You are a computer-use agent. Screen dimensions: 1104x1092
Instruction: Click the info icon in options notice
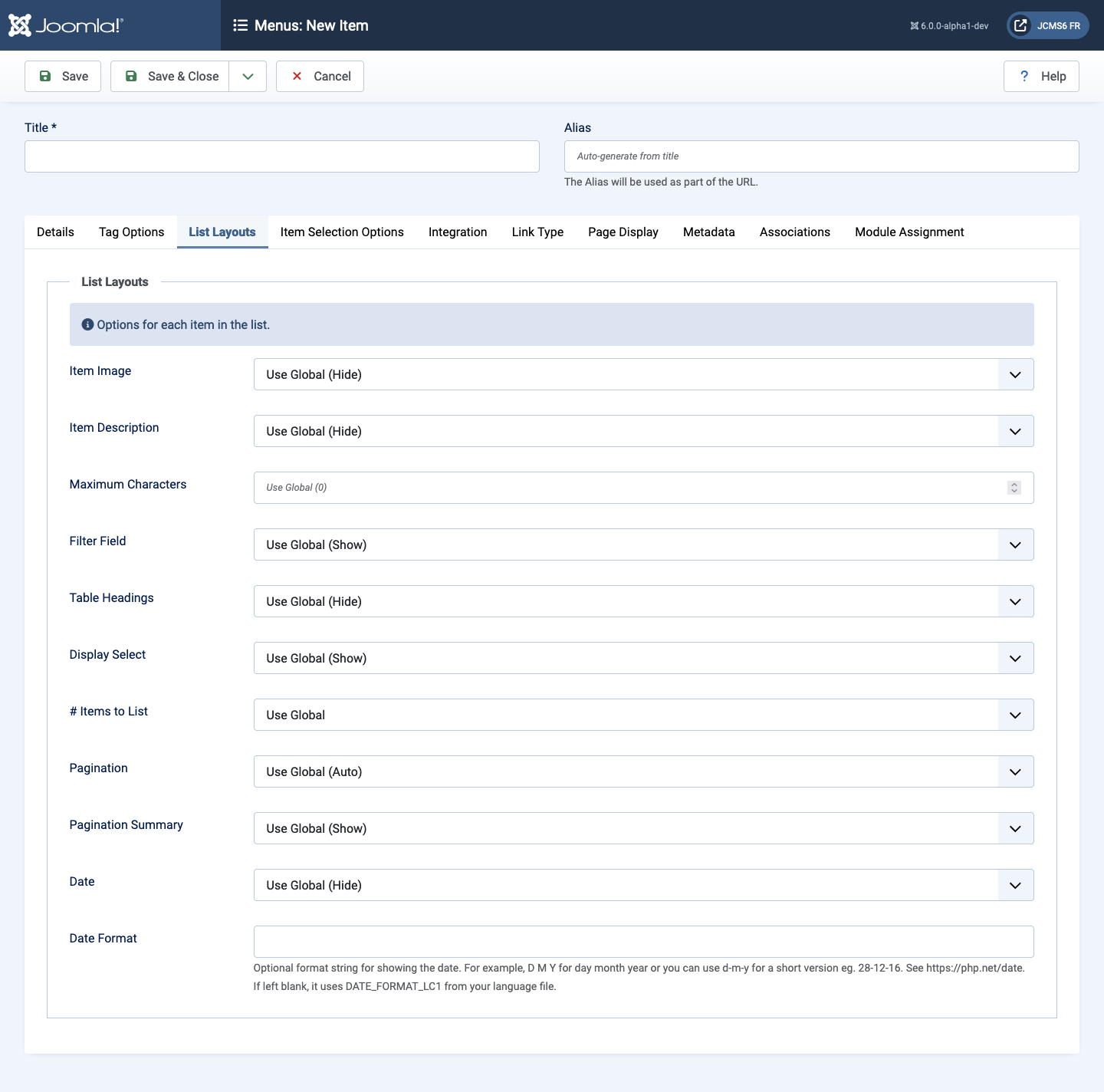[x=87, y=324]
